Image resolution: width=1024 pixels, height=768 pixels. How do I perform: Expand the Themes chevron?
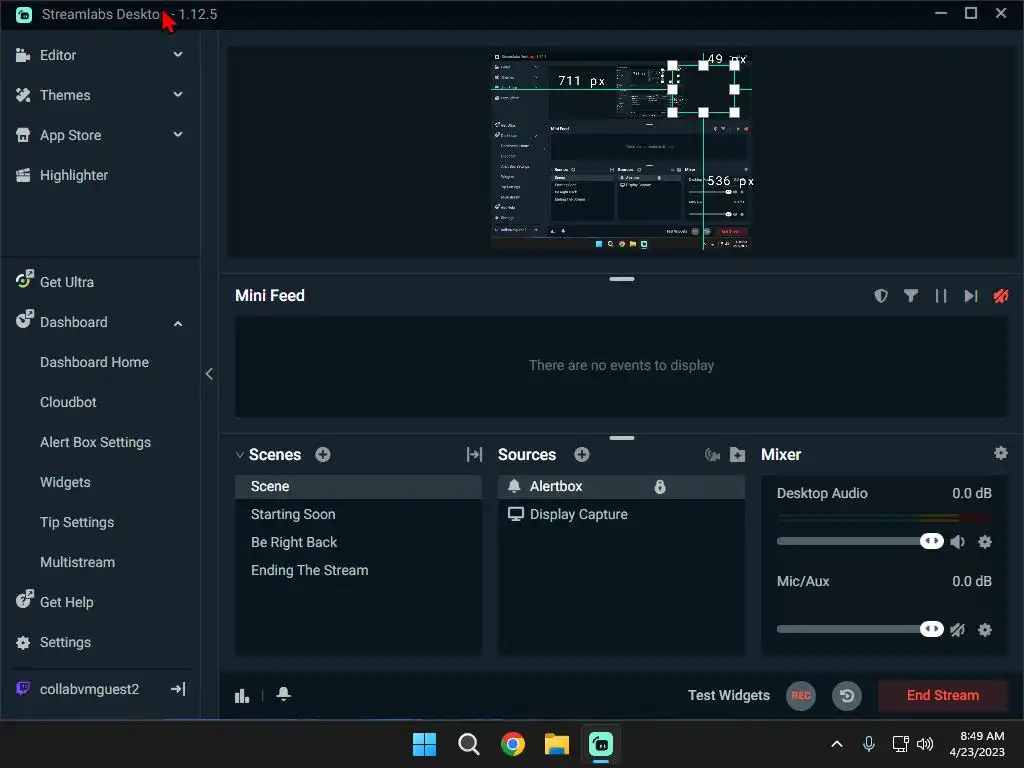(x=178, y=95)
